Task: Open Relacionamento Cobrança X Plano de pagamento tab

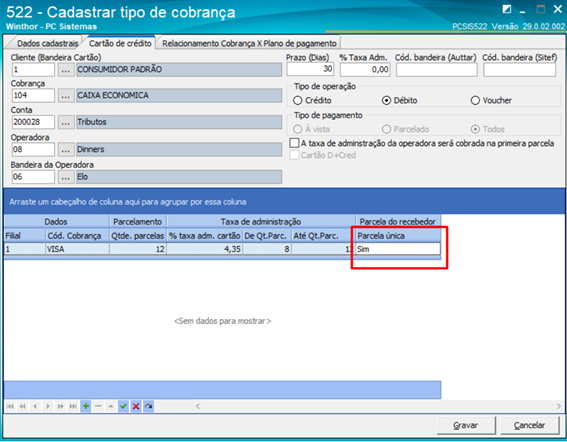Action: tap(249, 44)
